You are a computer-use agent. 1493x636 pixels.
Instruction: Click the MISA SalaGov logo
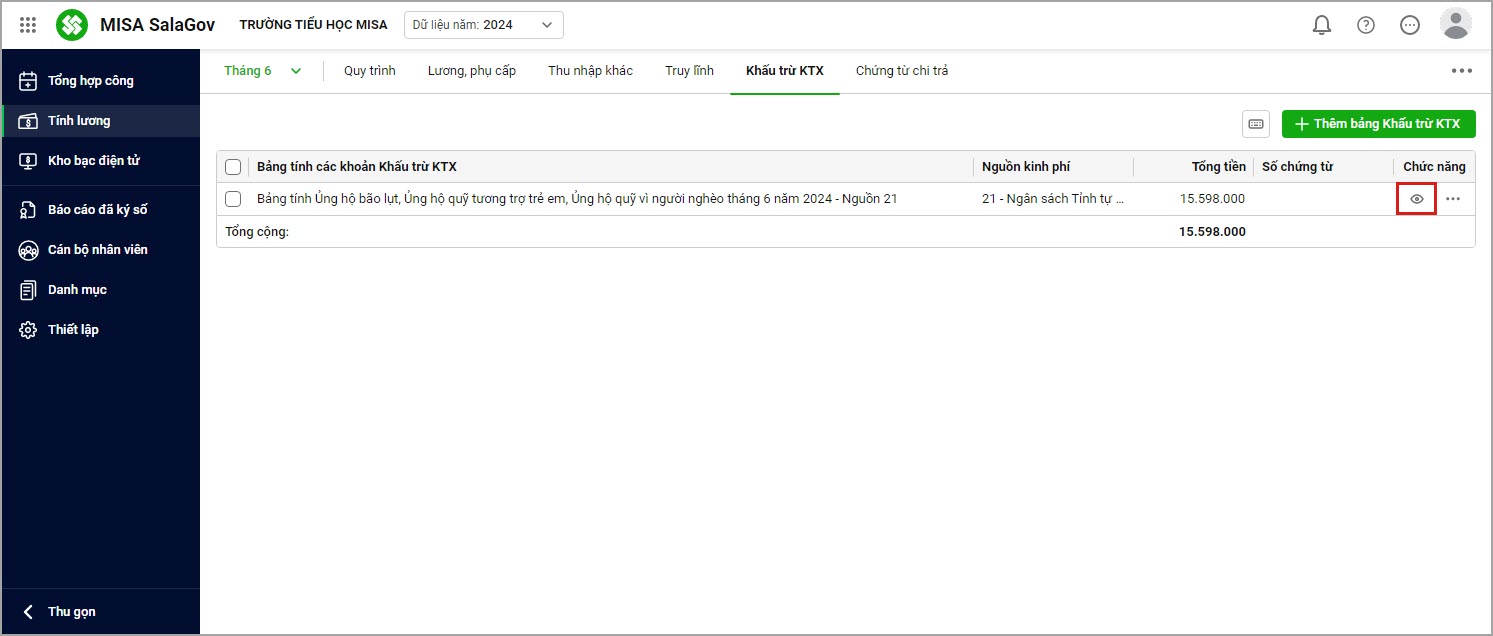point(72,25)
